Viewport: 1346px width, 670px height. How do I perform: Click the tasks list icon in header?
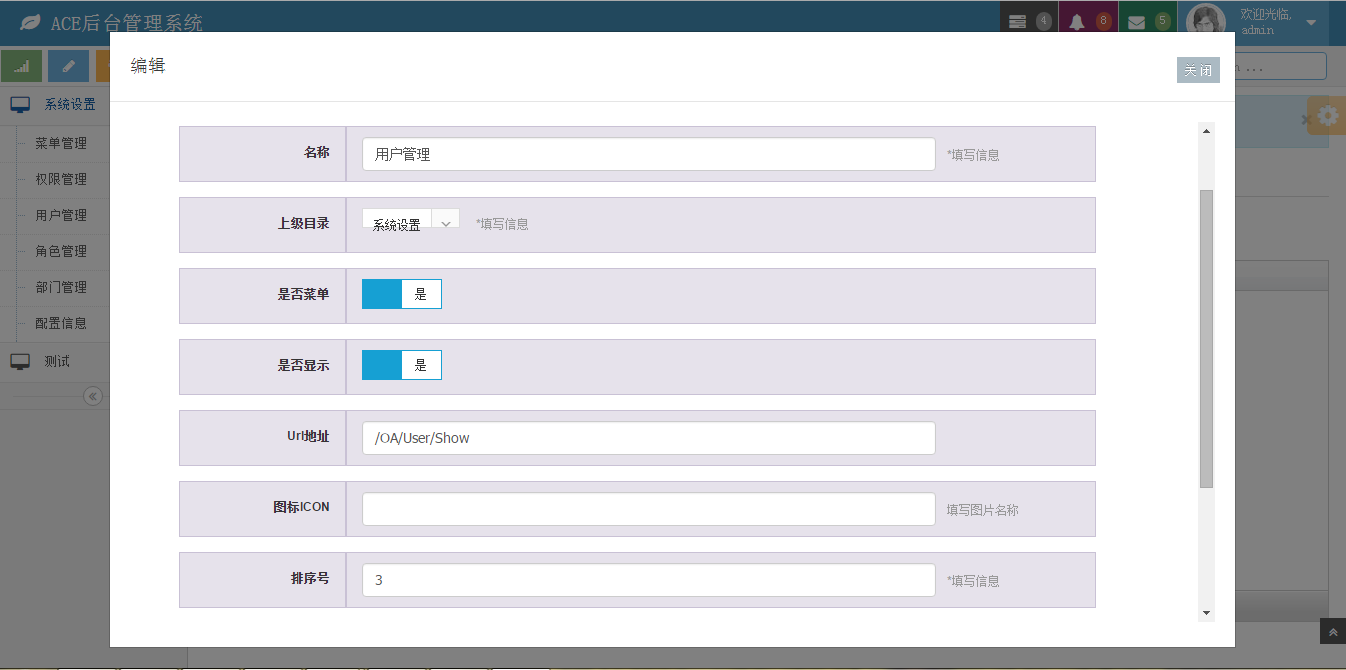[x=1018, y=22]
